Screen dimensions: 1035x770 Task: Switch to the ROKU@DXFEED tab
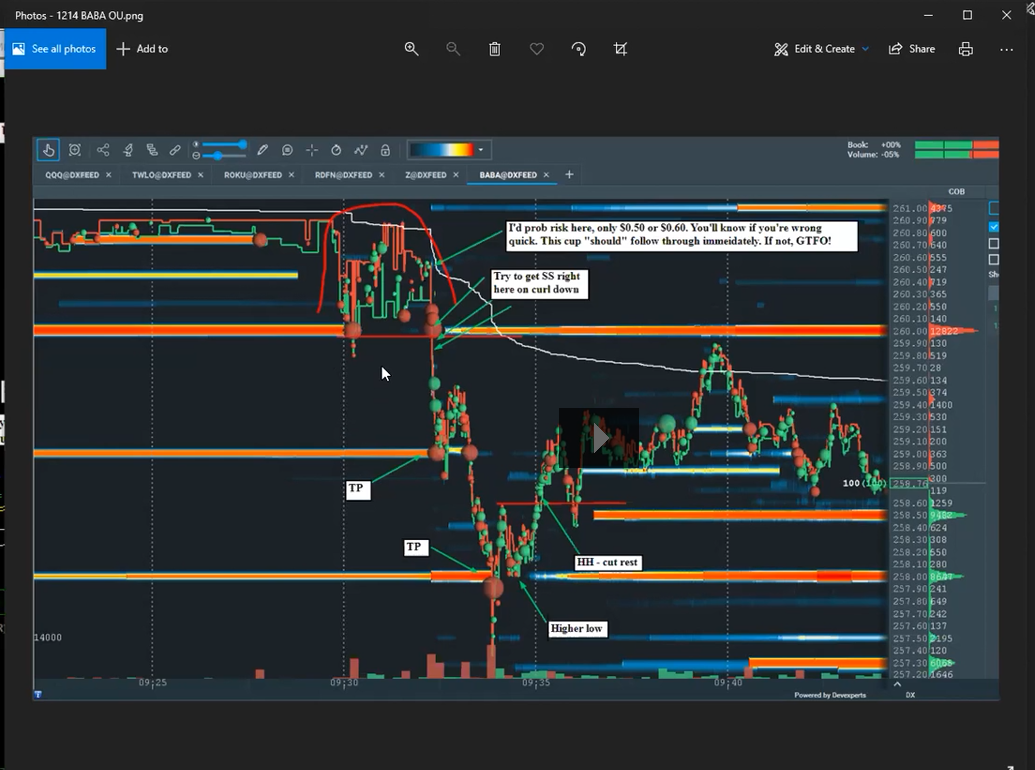tap(253, 175)
